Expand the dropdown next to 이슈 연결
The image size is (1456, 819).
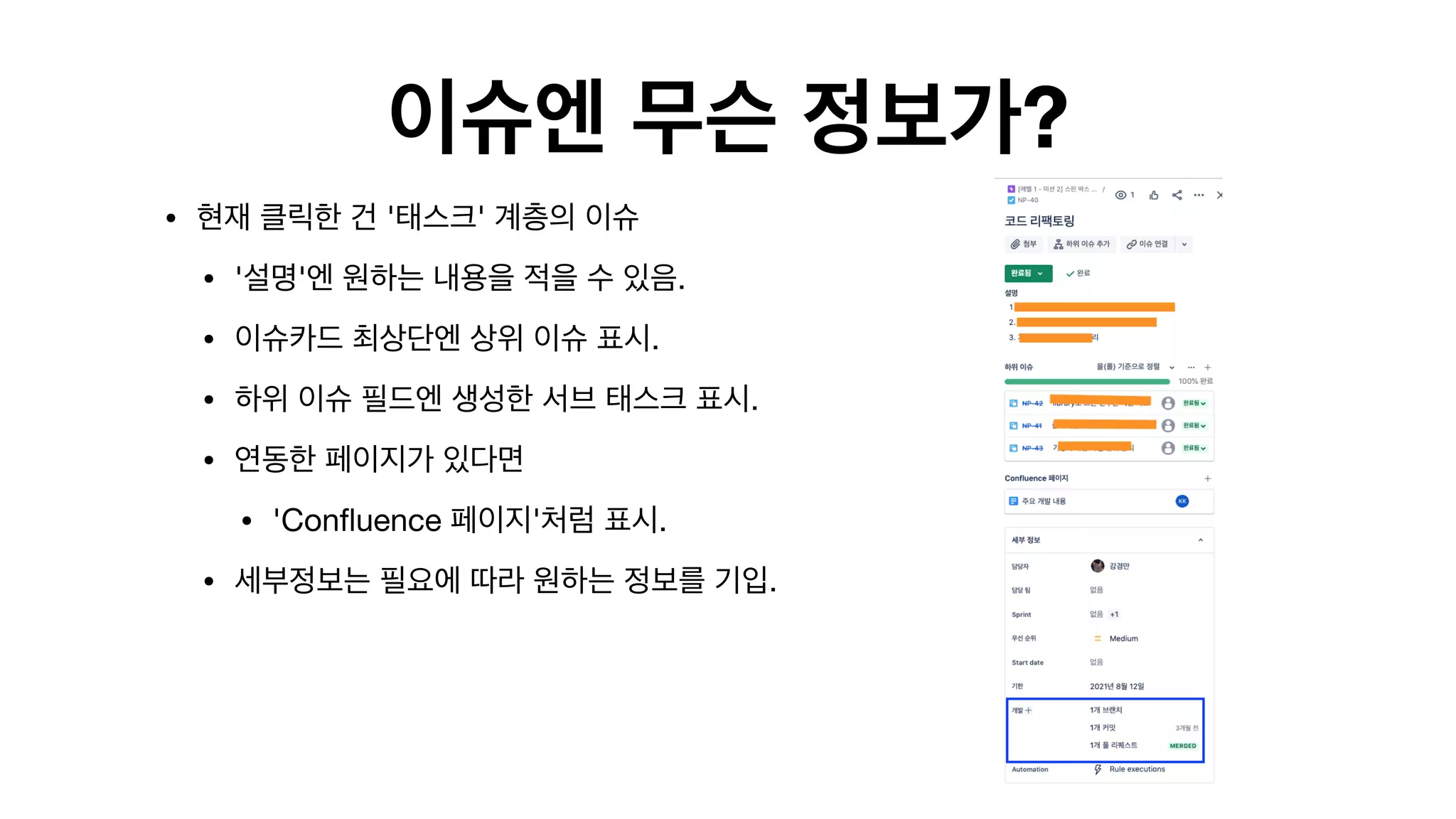(x=1184, y=244)
